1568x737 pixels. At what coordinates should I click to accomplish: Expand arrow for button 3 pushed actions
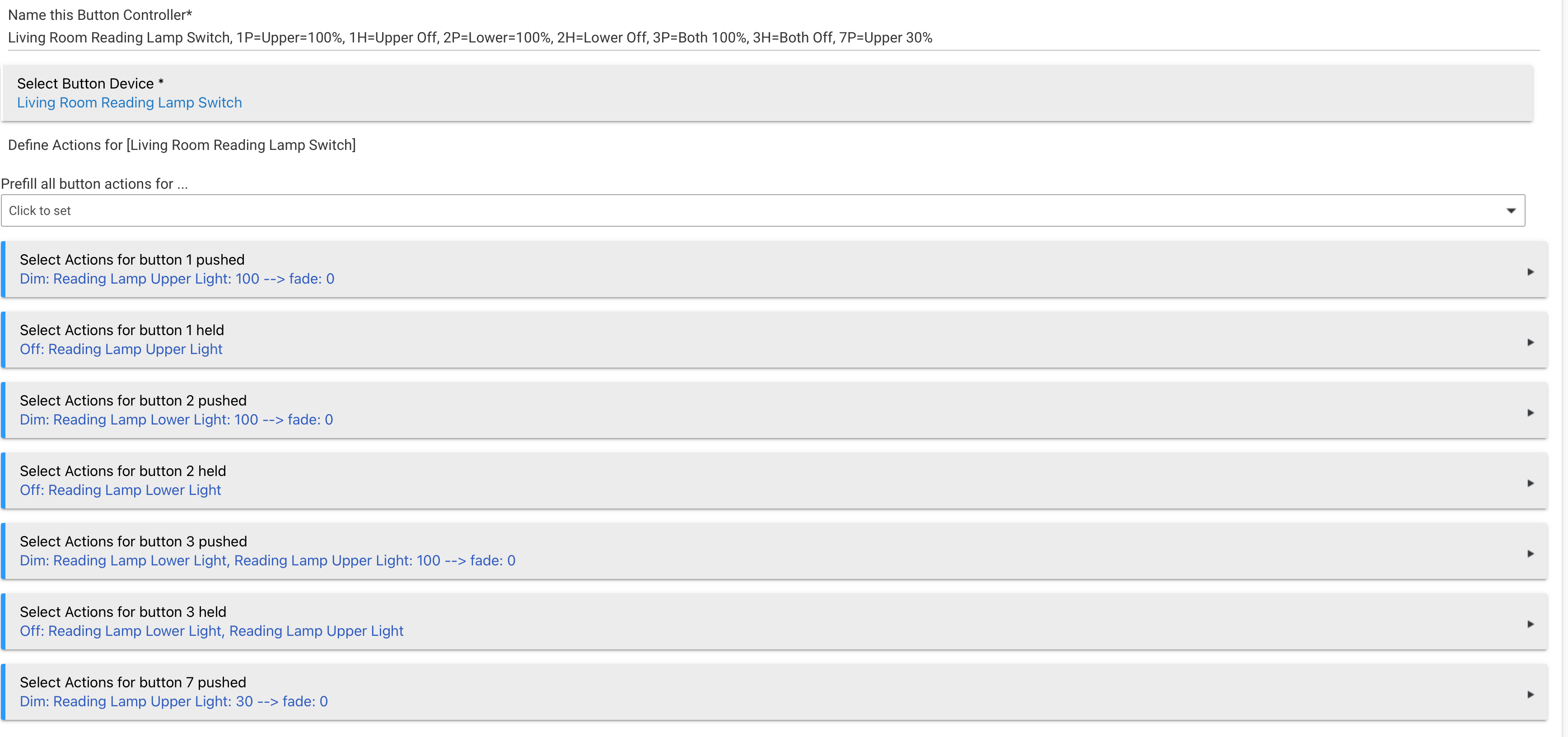click(x=1530, y=554)
